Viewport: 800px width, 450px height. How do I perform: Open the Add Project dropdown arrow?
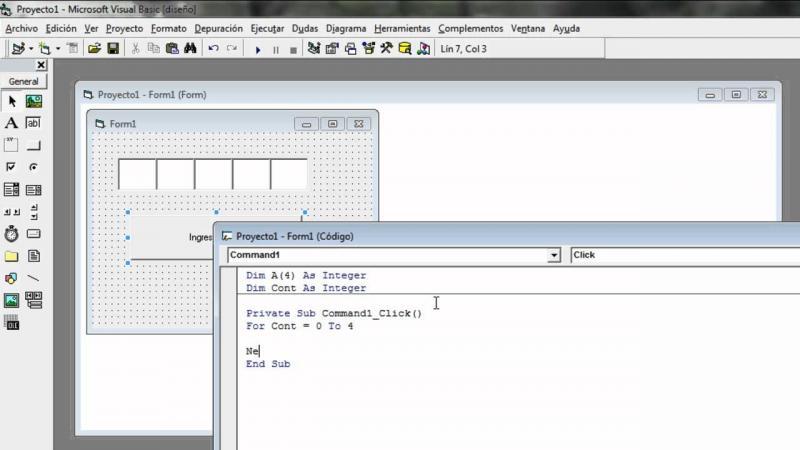pos(31,49)
